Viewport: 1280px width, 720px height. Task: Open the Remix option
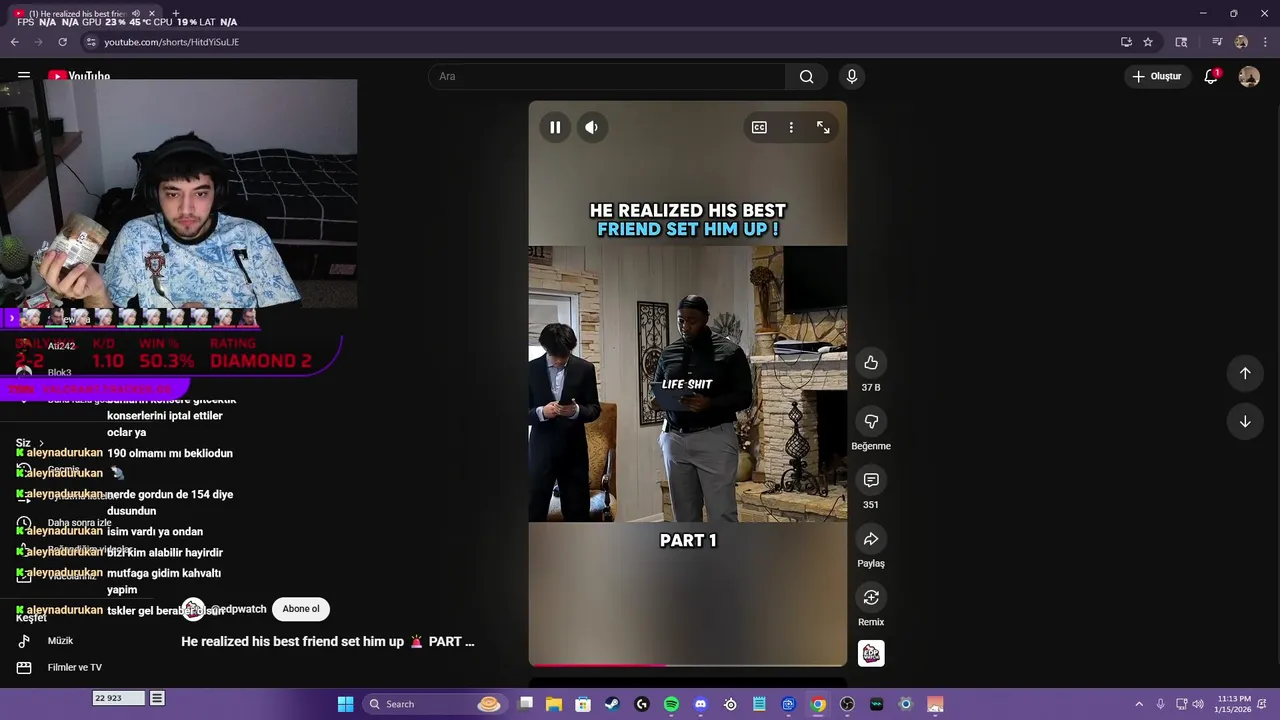(x=871, y=597)
